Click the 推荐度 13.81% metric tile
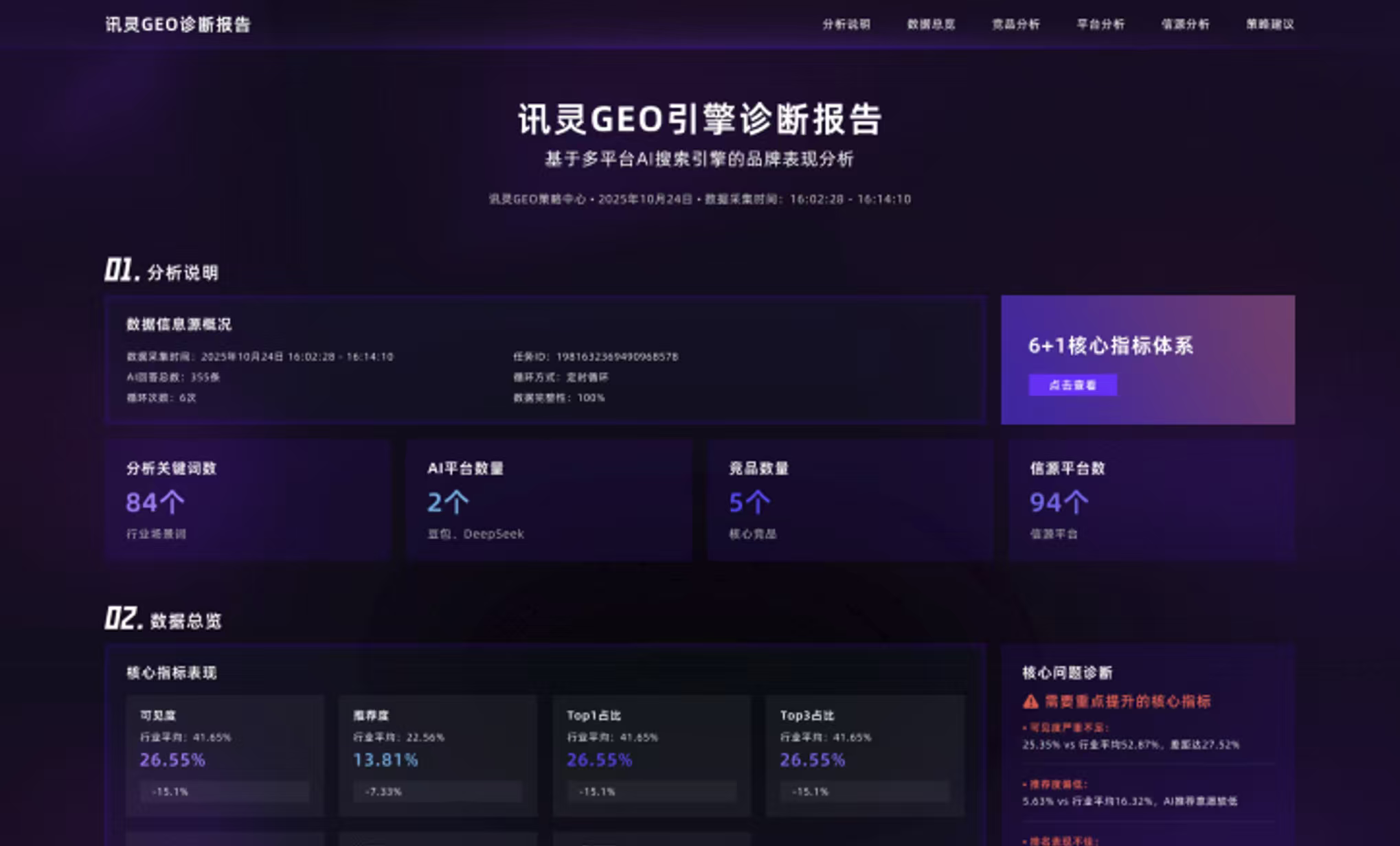1400x846 pixels. (x=438, y=754)
